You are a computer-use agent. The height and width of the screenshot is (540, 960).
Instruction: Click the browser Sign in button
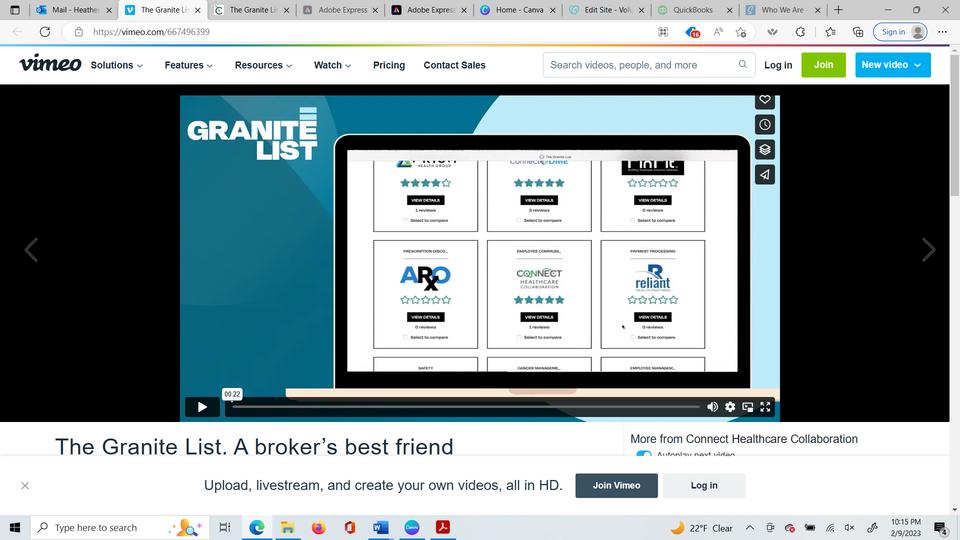(901, 32)
